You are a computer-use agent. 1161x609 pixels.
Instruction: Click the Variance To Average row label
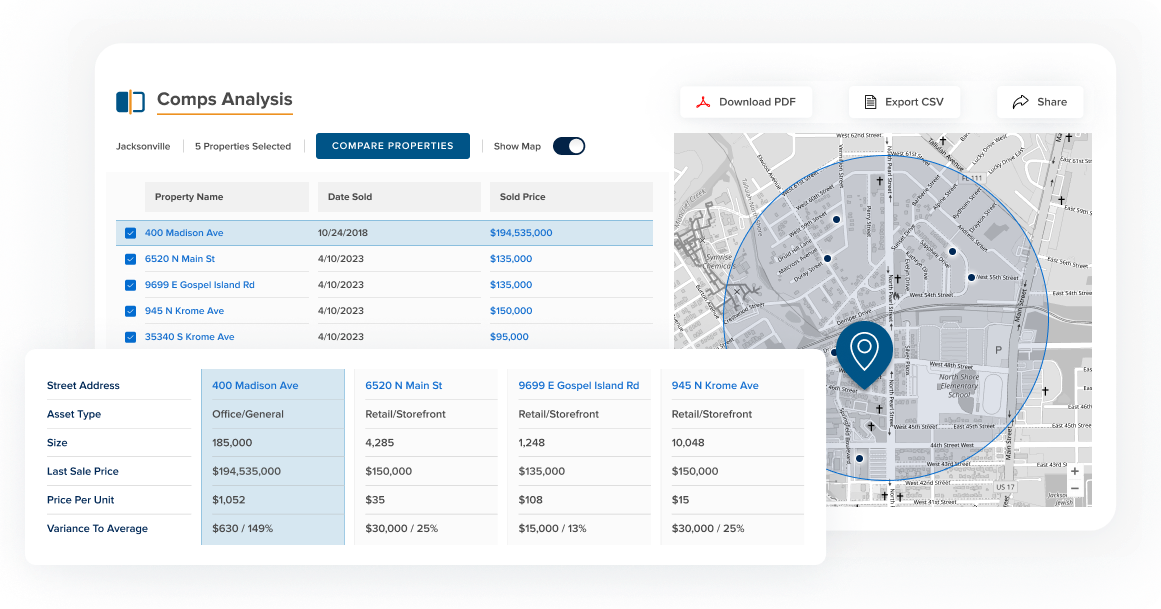click(97, 528)
